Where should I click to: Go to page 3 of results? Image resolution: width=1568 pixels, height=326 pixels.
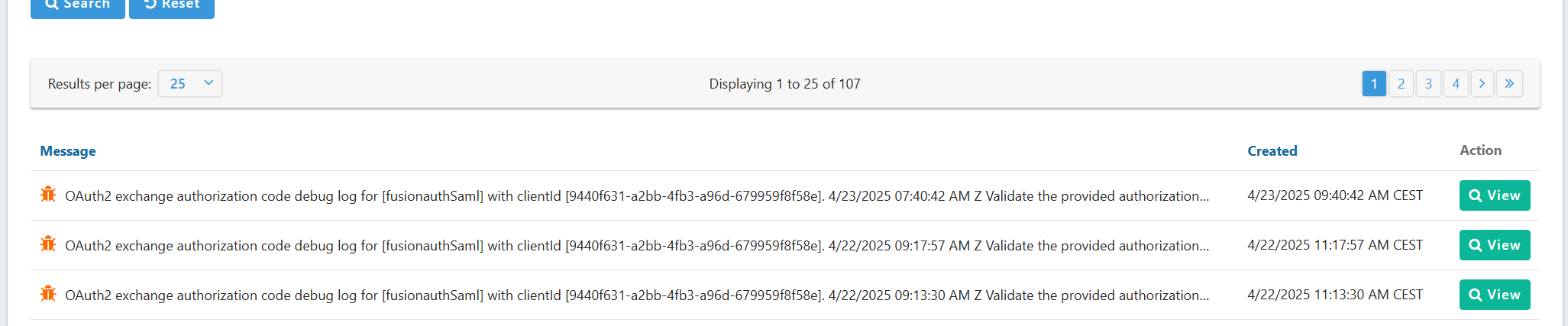pyautogui.click(x=1429, y=83)
